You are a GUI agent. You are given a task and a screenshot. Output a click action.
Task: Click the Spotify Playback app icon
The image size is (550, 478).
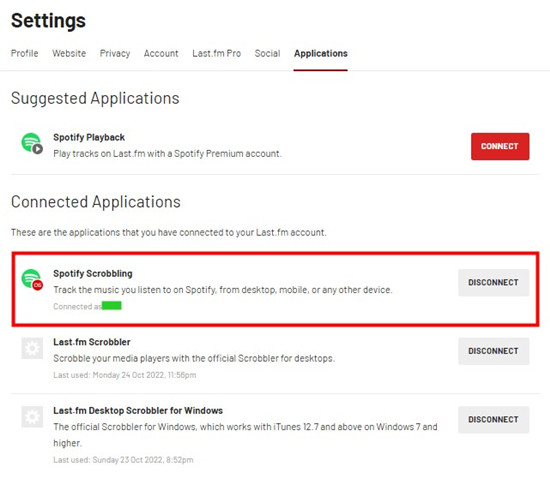click(32, 143)
